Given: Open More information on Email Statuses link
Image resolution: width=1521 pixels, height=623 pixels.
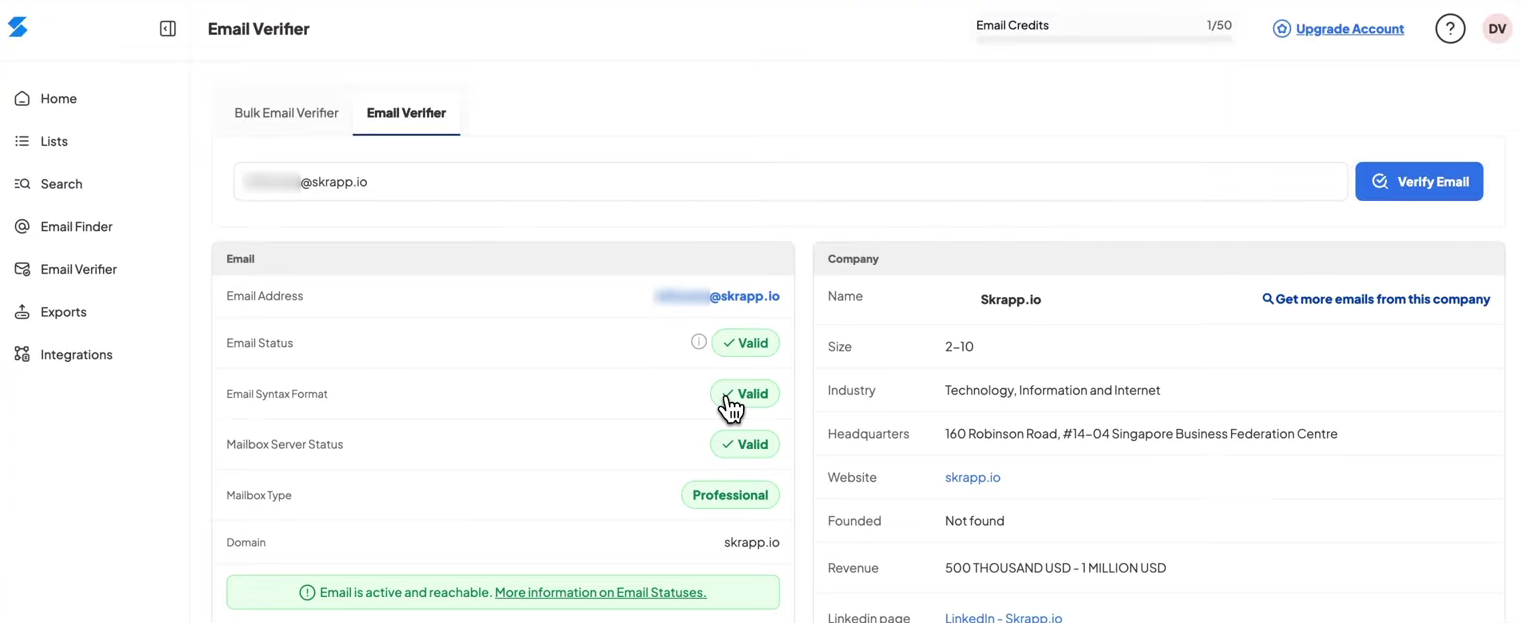Looking at the screenshot, I should pos(600,592).
